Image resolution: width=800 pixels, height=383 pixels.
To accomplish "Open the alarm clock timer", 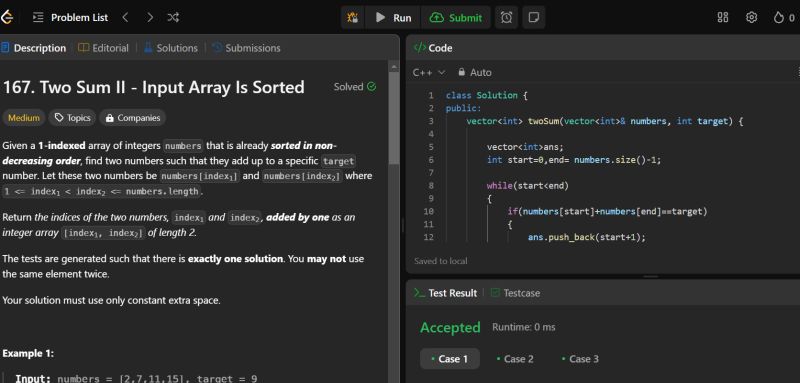I will [506, 17].
